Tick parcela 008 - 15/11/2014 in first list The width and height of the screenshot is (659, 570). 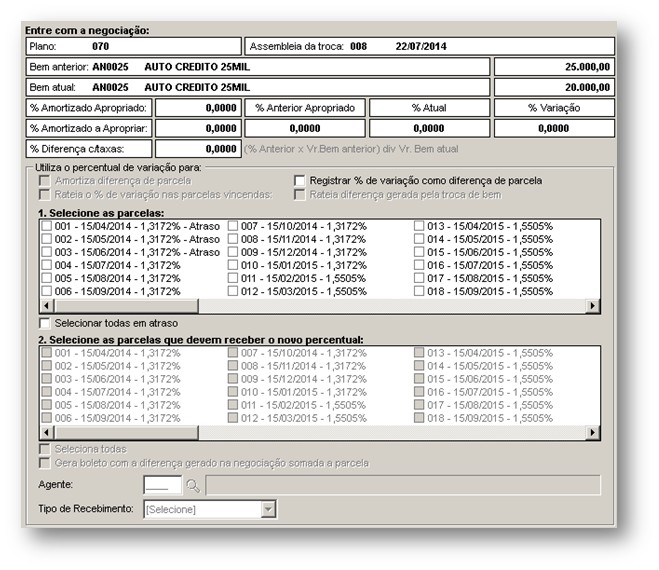(x=233, y=239)
